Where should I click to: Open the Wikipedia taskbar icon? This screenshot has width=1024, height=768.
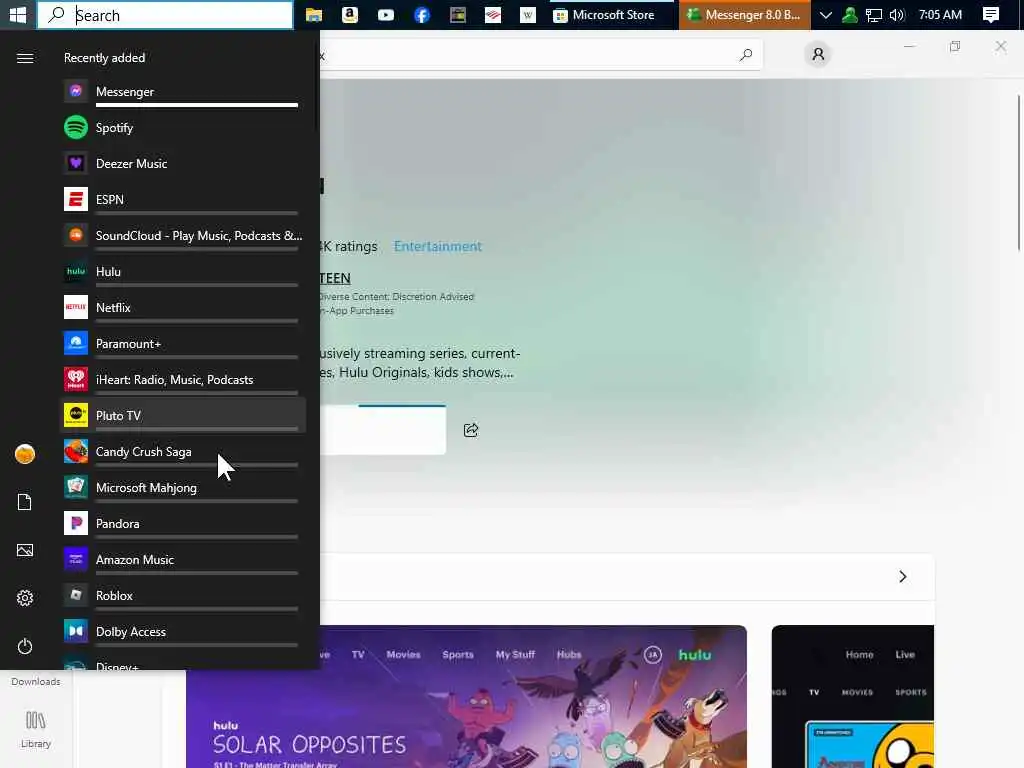tap(528, 14)
